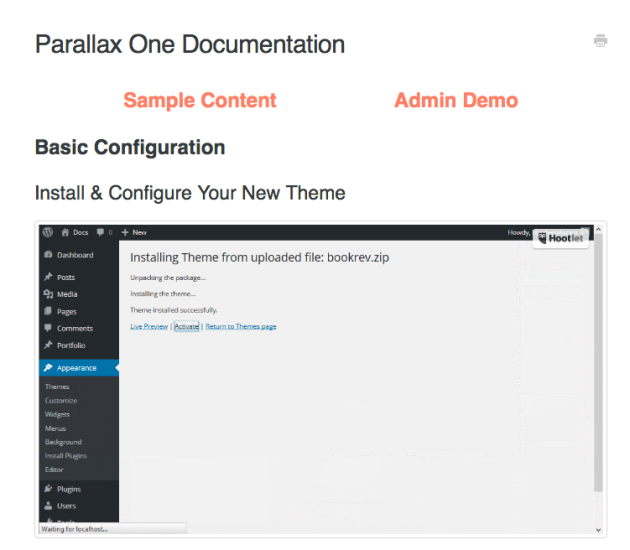Click the Dashboard gauge icon
Image resolution: width=630 pixels, height=550 pixels.
tap(48, 255)
